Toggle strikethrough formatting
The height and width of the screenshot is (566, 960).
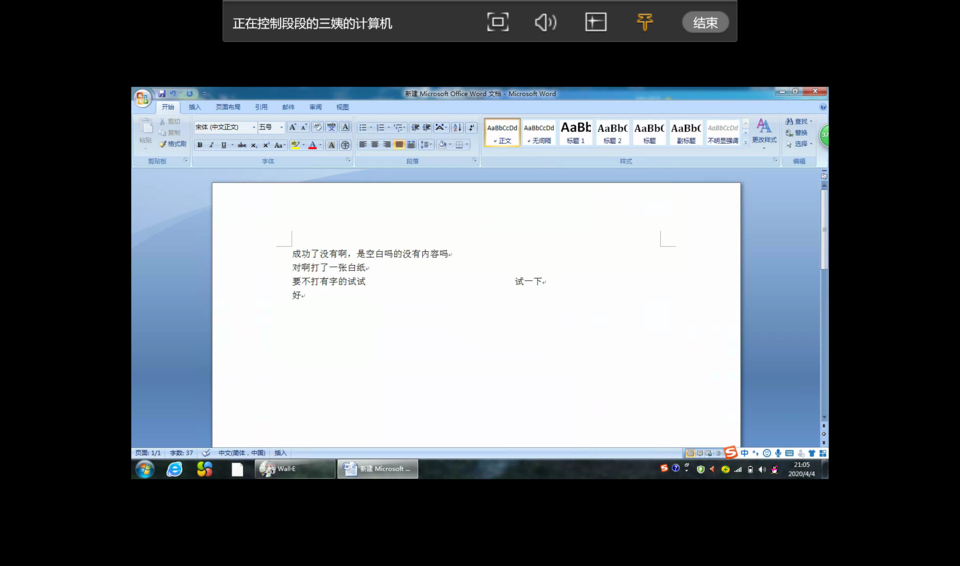click(x=242, y=145)
